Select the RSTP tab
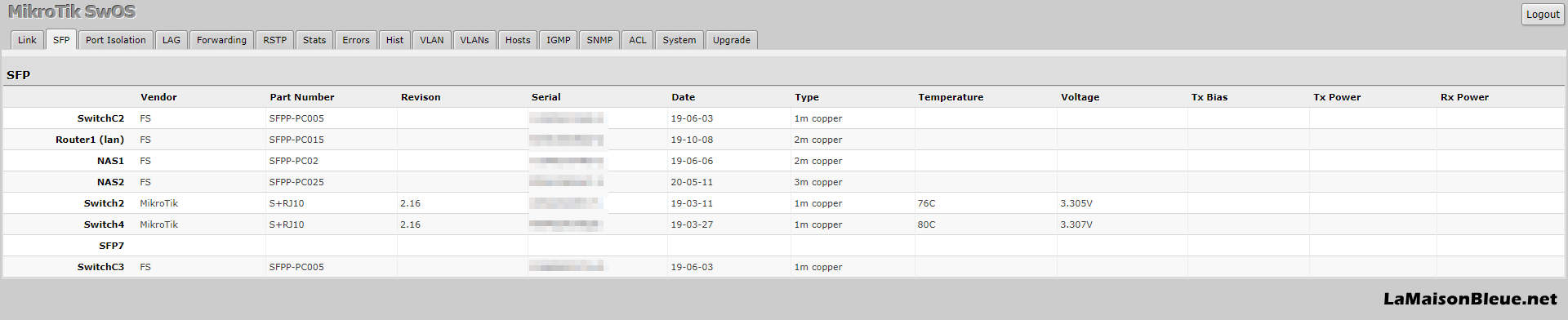 click(275, 40)
